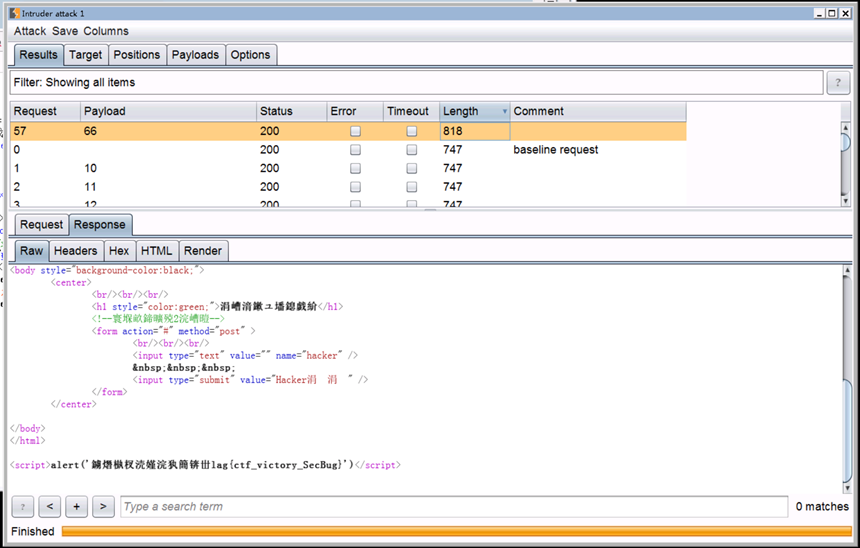Switch to the Results tab
The image size is (860, 548).
tap(38, 55)
